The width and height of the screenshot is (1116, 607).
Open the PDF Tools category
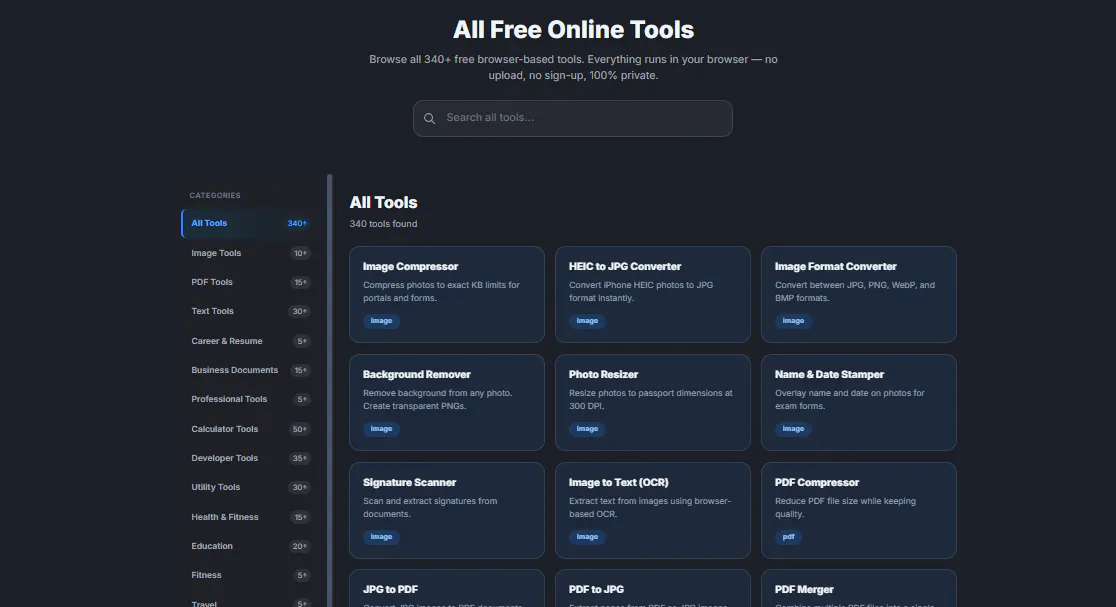point(247,283)
